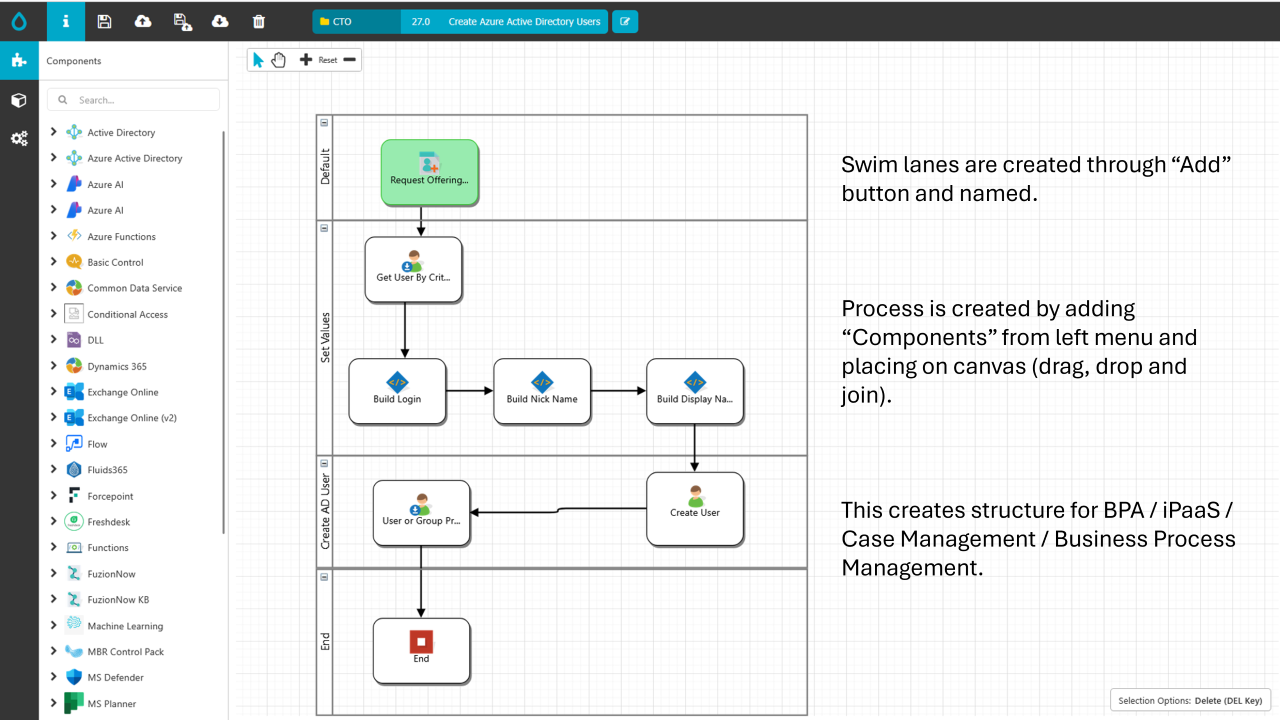Expand the Conditional Access chevron
This screenshot has height=720, width=1280.
(54, 314)
